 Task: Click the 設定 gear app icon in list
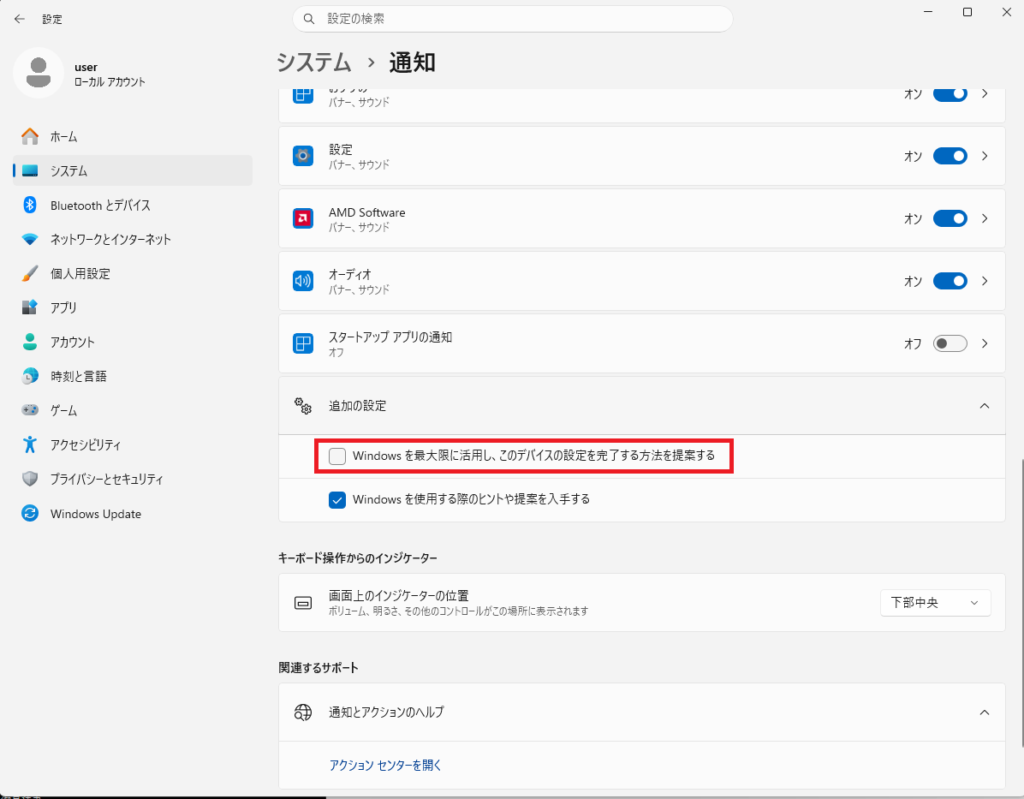tap(303, 156)
